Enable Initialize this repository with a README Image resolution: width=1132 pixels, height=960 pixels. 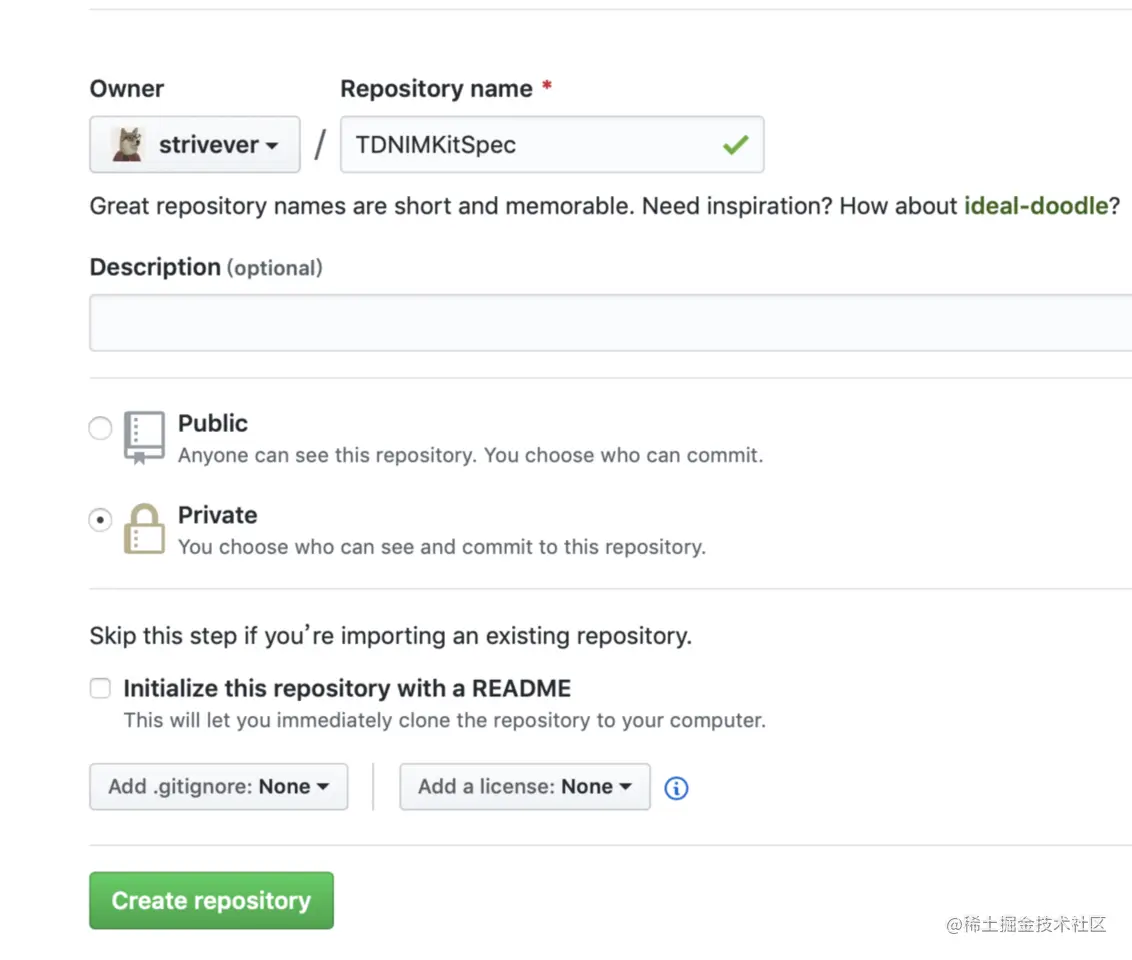click(100, 688)
